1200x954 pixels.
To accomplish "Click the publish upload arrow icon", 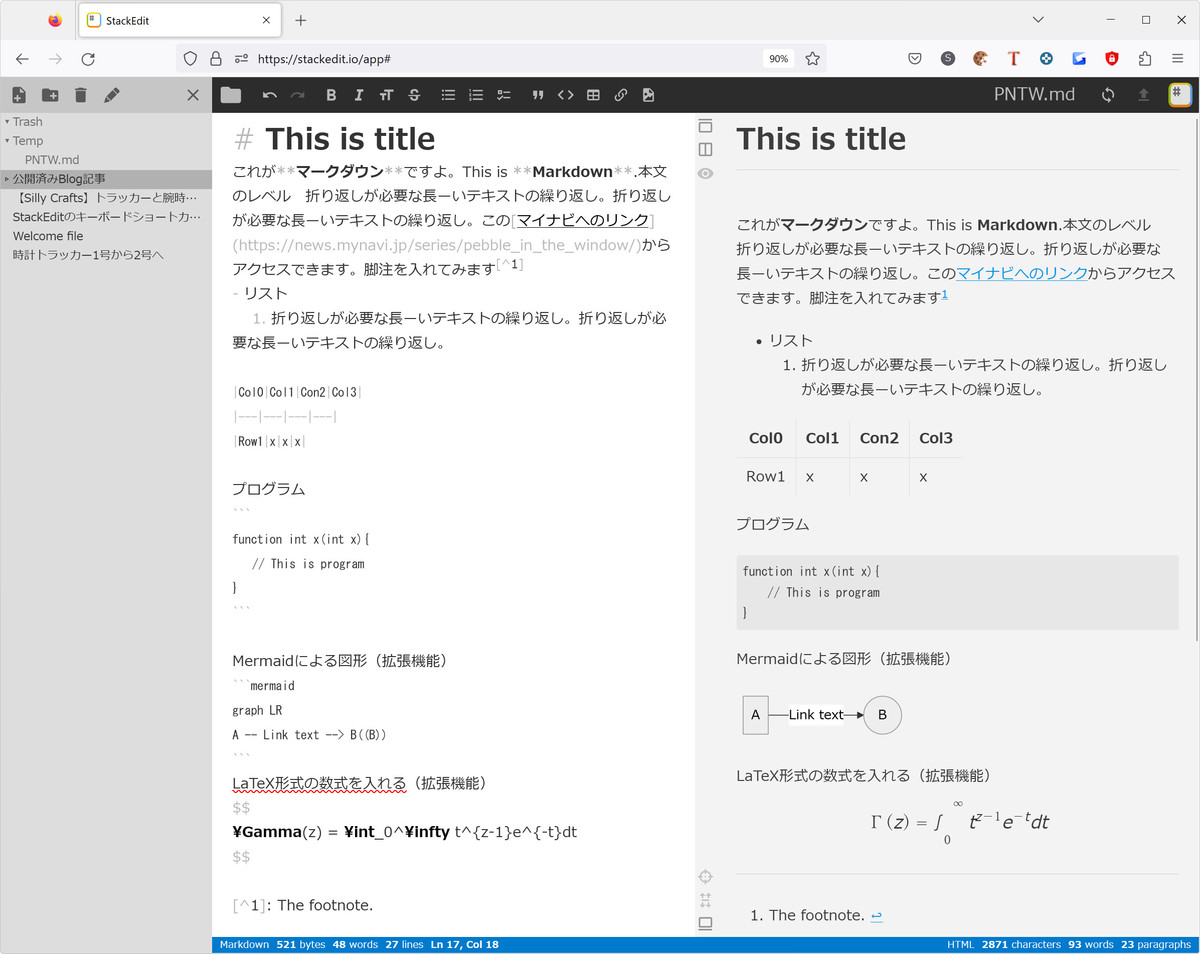I will tap(1144, 95).
